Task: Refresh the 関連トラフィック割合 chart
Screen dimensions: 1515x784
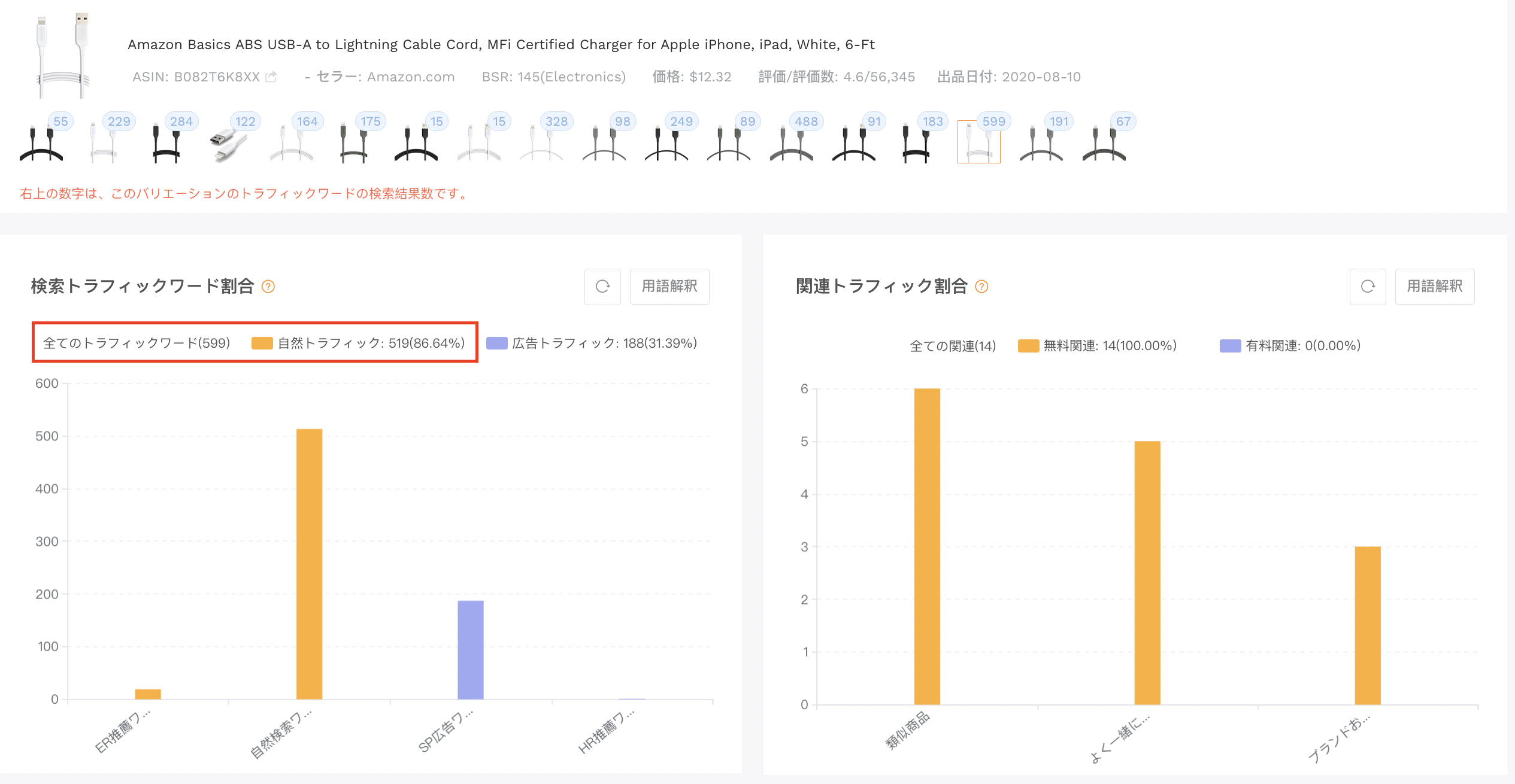Action: pos(1368,287)
